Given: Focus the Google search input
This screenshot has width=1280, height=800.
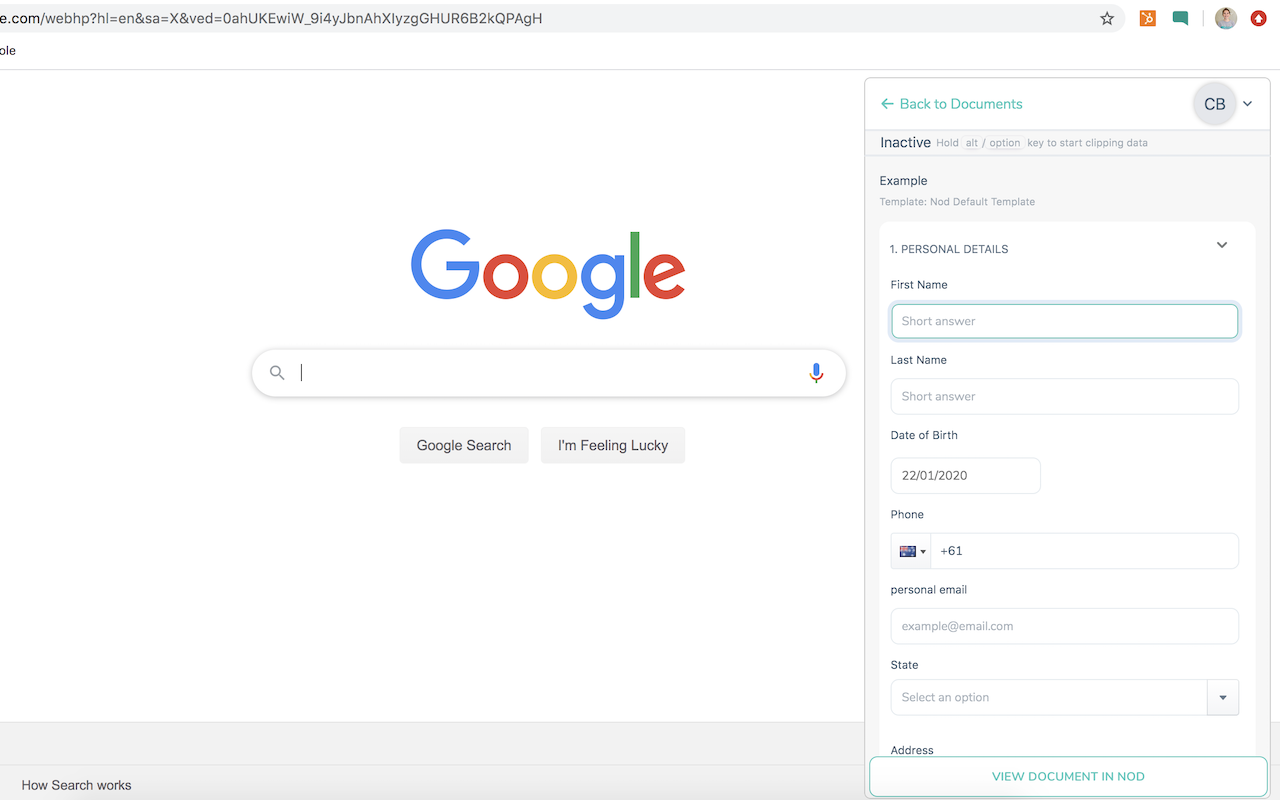Looking at the screenshot, I should [x=548, y=373].
